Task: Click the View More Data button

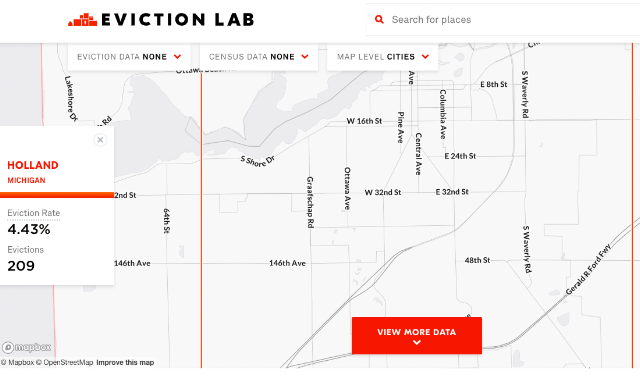Action: 417,335
